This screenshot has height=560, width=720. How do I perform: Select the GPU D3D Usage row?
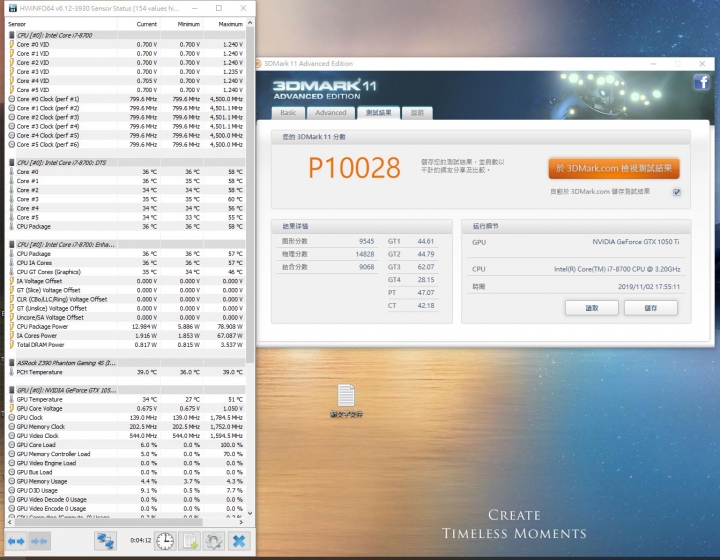click(x=126, y=490)
